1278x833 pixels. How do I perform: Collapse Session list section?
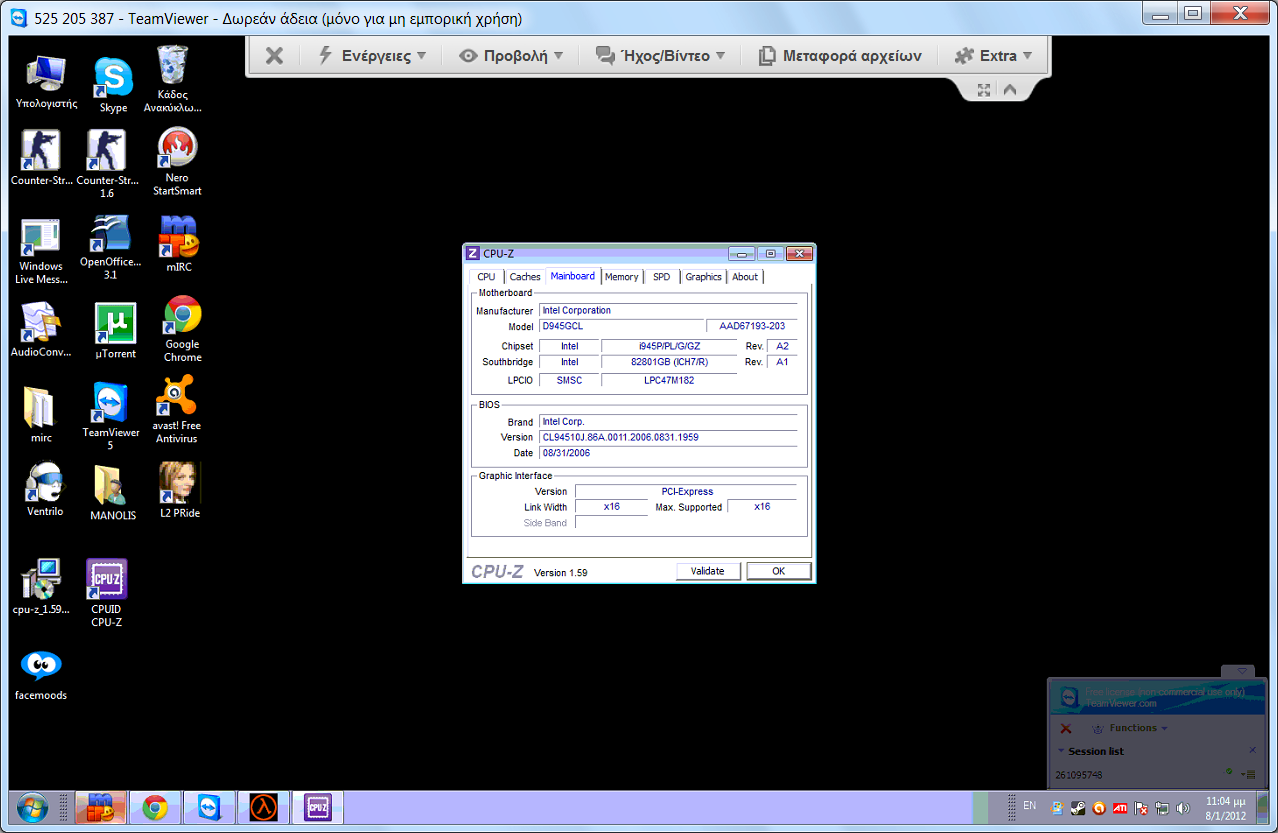[x=1062, y=751]
